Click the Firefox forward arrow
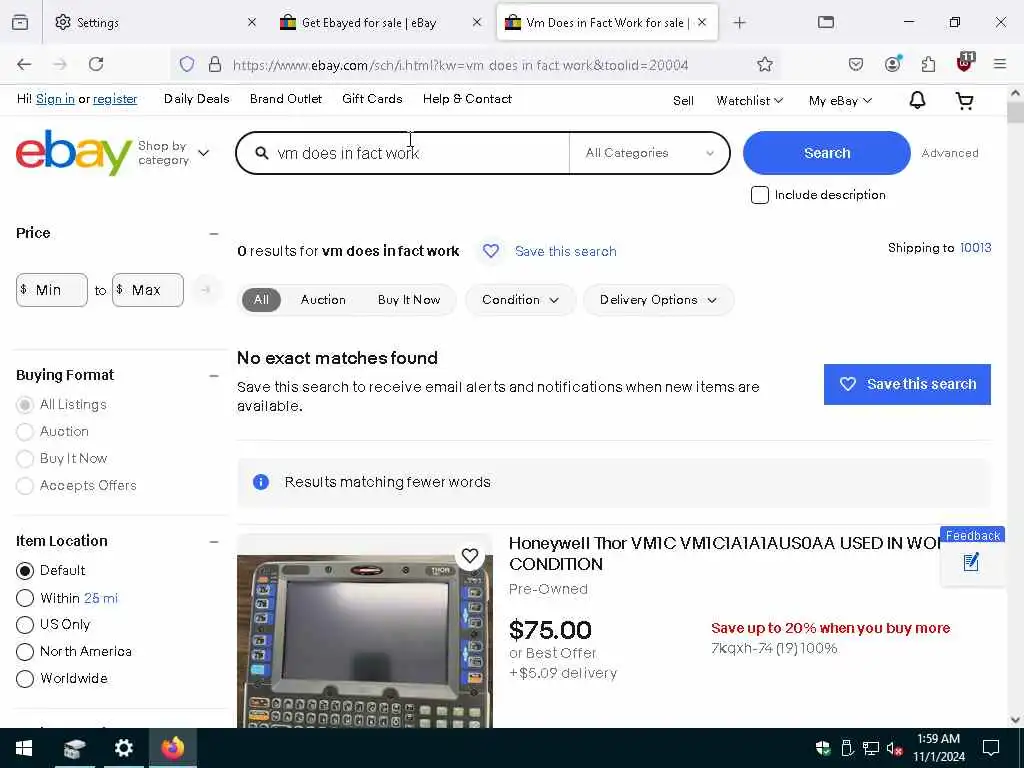The width and height of the screenshot is (1024, 768). (60, 64)
